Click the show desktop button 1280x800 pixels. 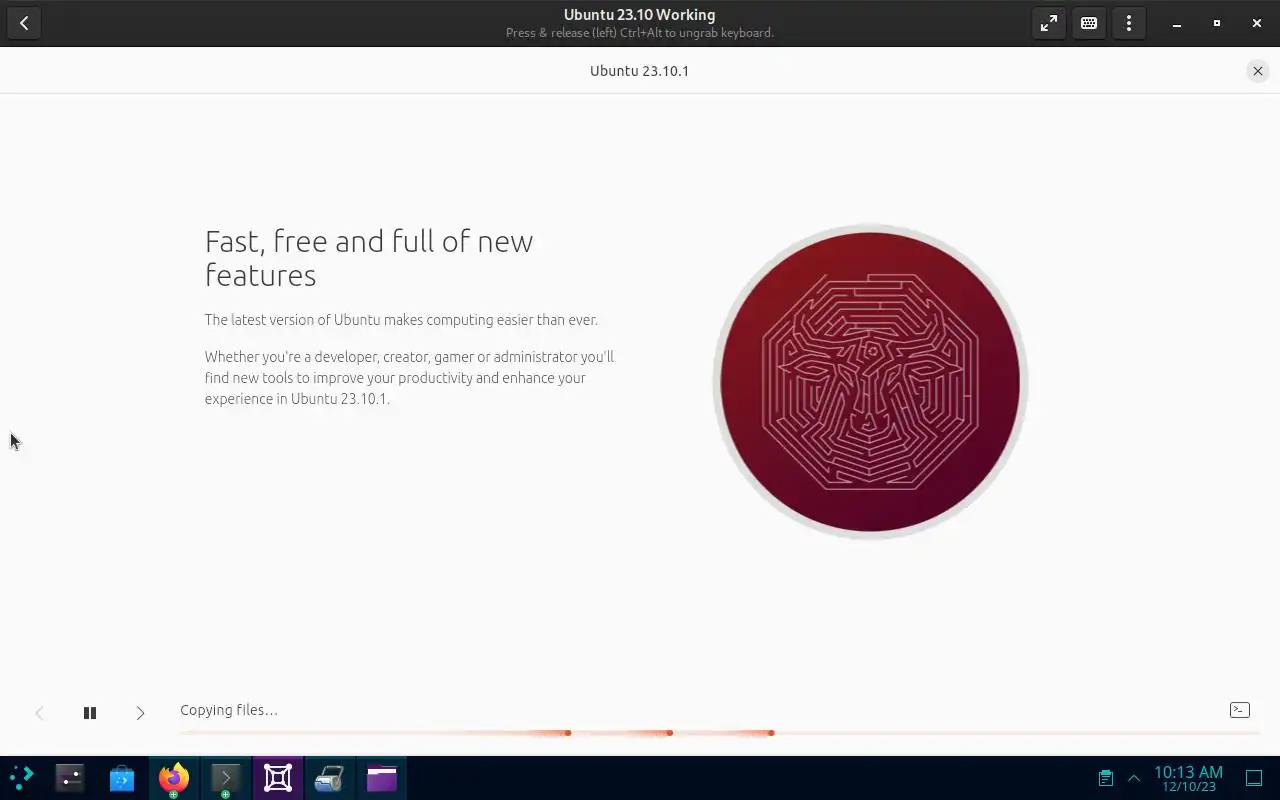(x=1254, y=778)
